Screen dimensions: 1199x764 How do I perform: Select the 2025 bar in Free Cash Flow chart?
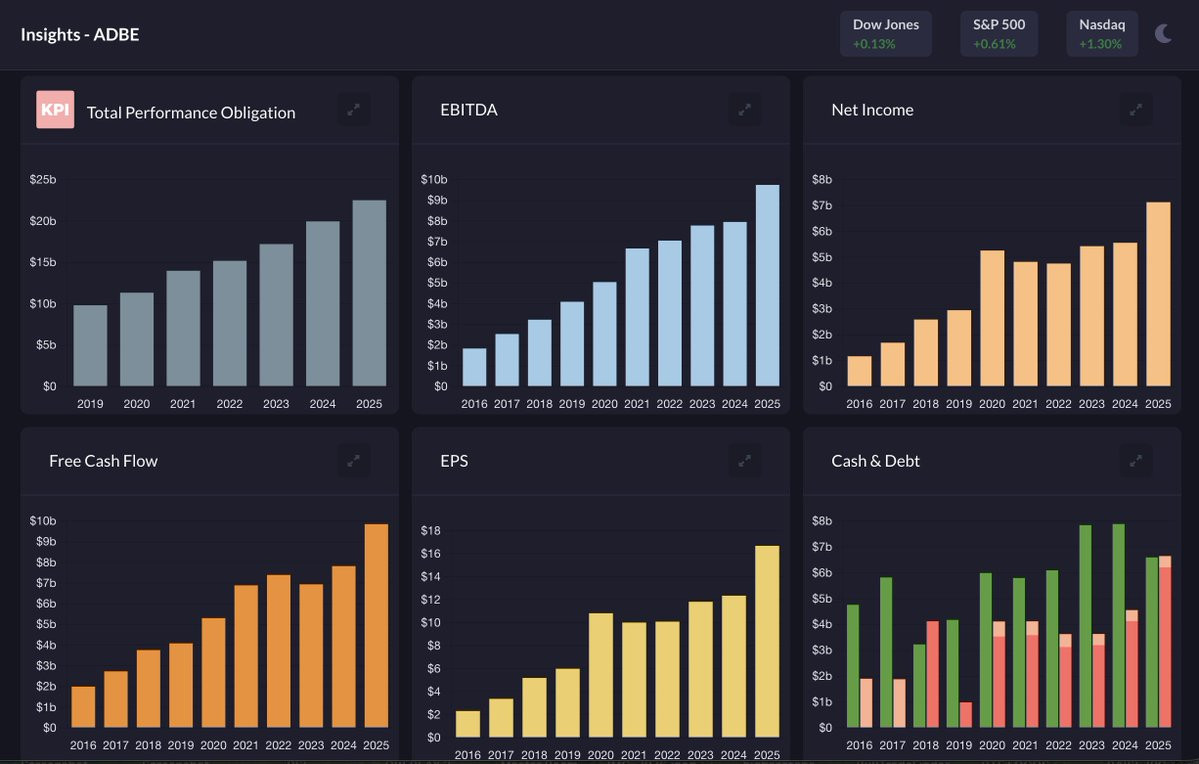[x=376, y=626]
